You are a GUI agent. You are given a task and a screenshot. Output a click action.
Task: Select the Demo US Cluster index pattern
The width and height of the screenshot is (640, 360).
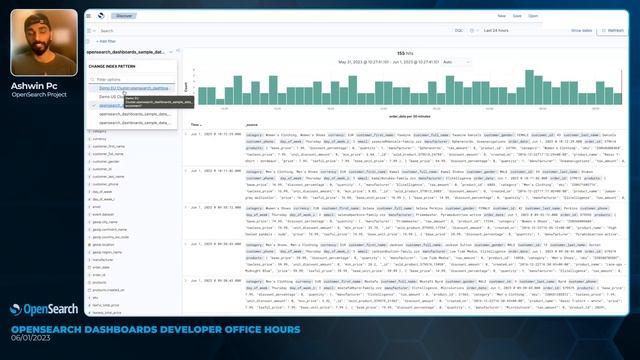point(111,97)
